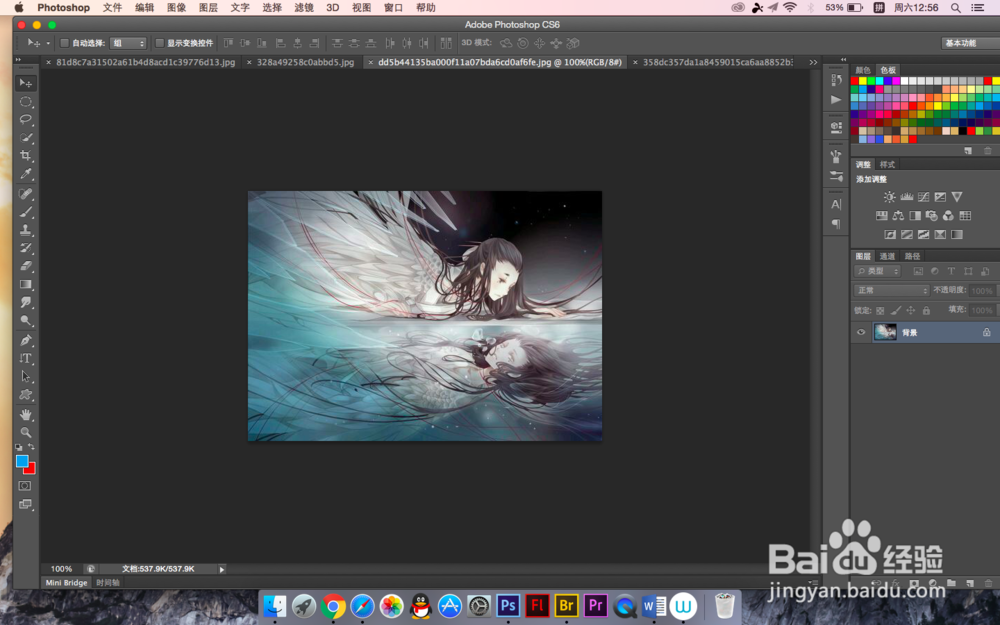The image size is (1000, 625).
Task: Select the Eyedropper tool
Action: (x=26, y=173)
